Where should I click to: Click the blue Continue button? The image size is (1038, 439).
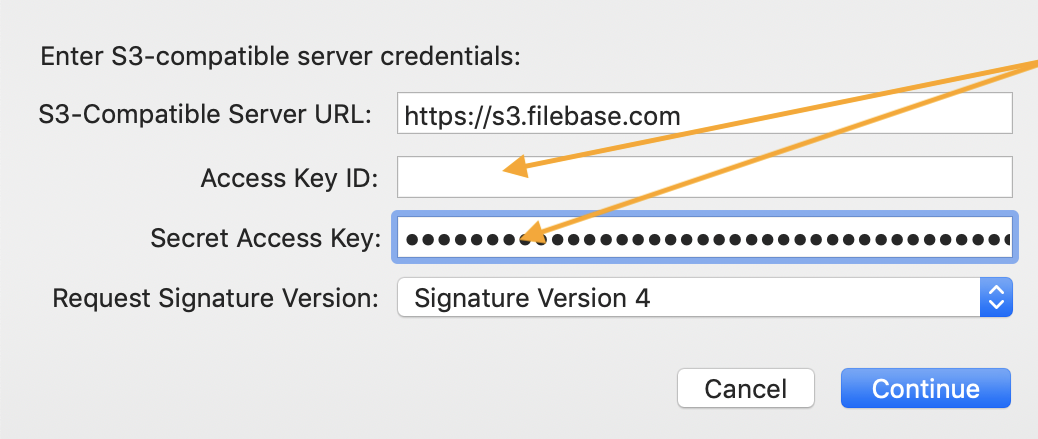click(x=925, y=388)
